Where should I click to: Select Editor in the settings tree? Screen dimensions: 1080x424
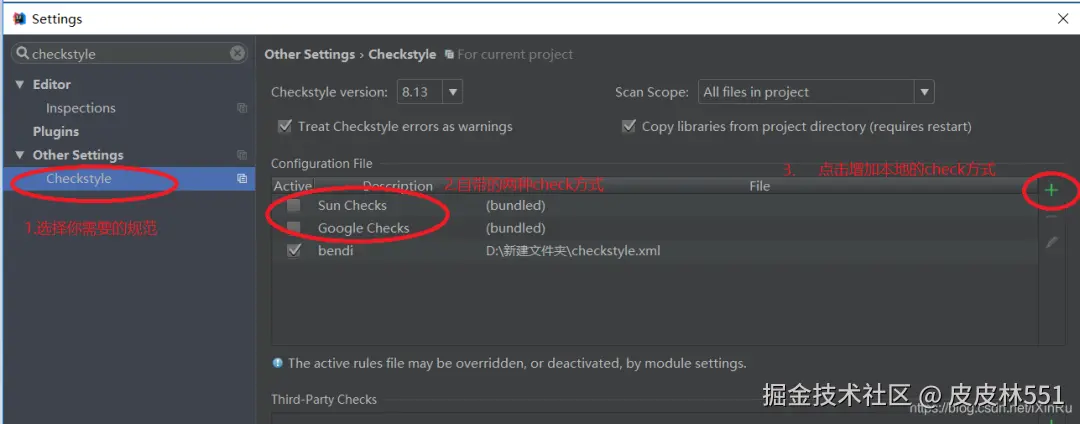52,85
